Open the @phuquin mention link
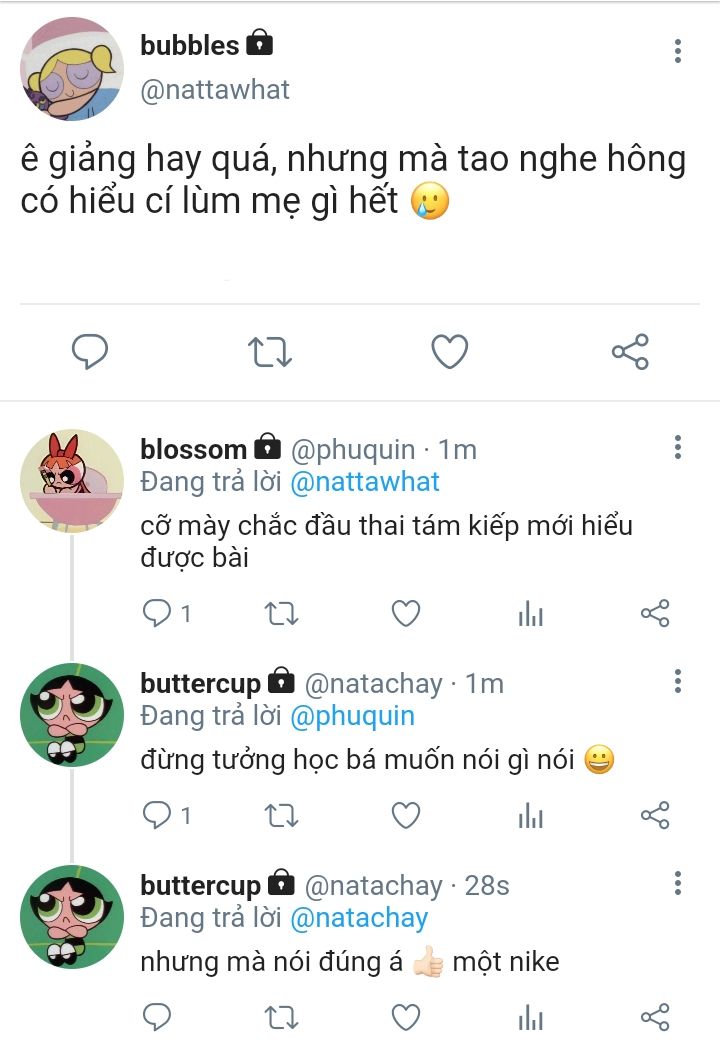 pos(352,716)
